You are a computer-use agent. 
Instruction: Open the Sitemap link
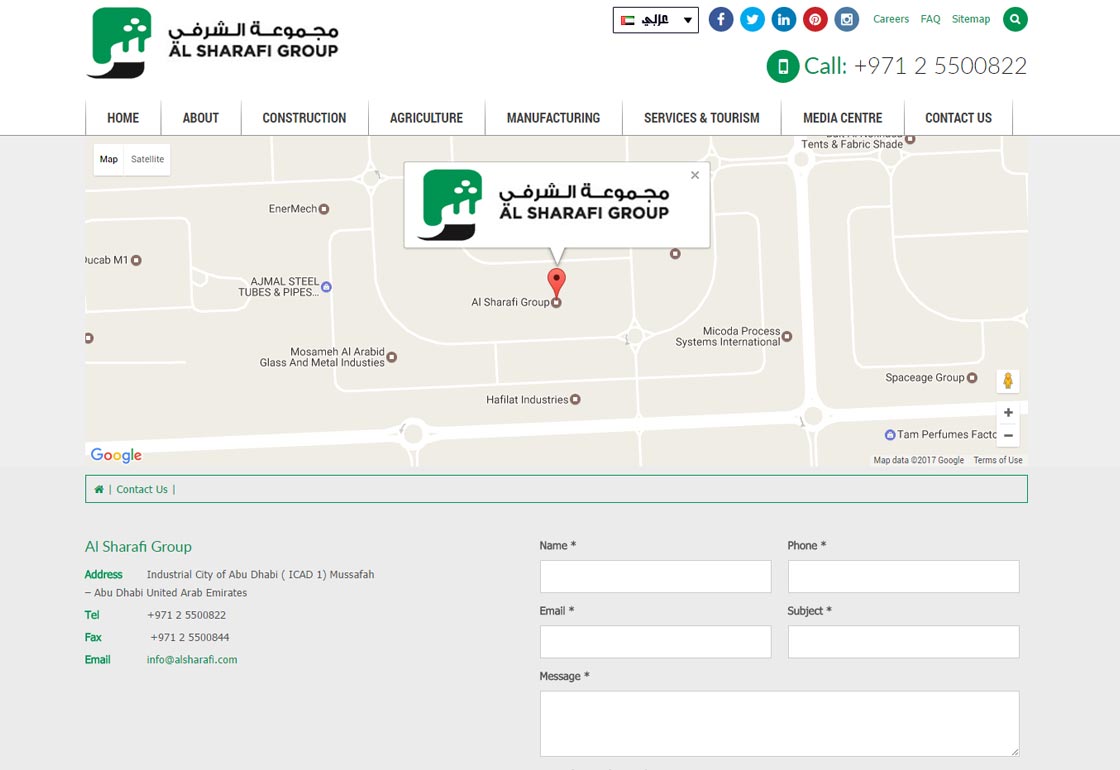(x=971, y=19)
